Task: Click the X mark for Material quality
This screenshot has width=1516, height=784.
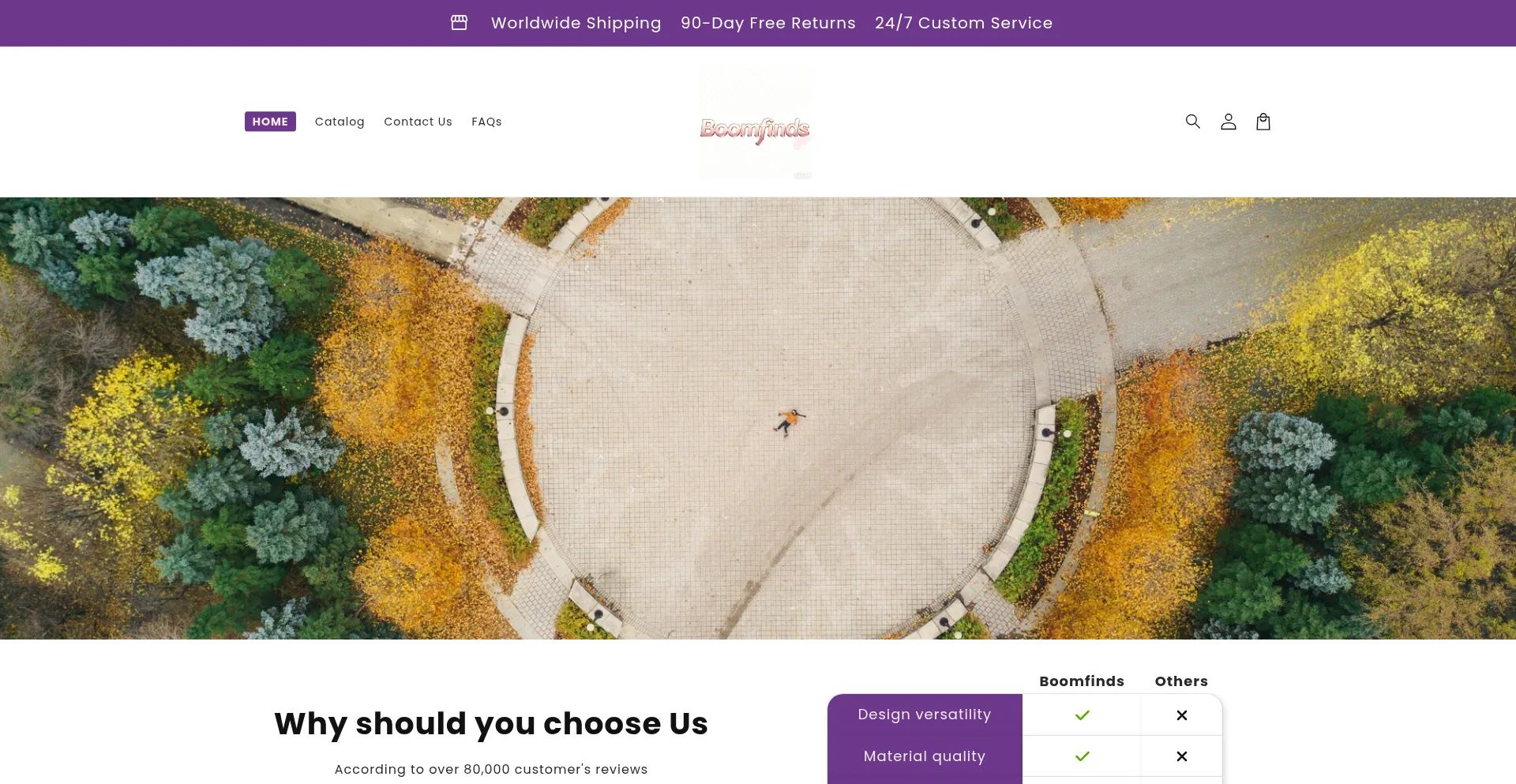Action: pos(1181,756)
